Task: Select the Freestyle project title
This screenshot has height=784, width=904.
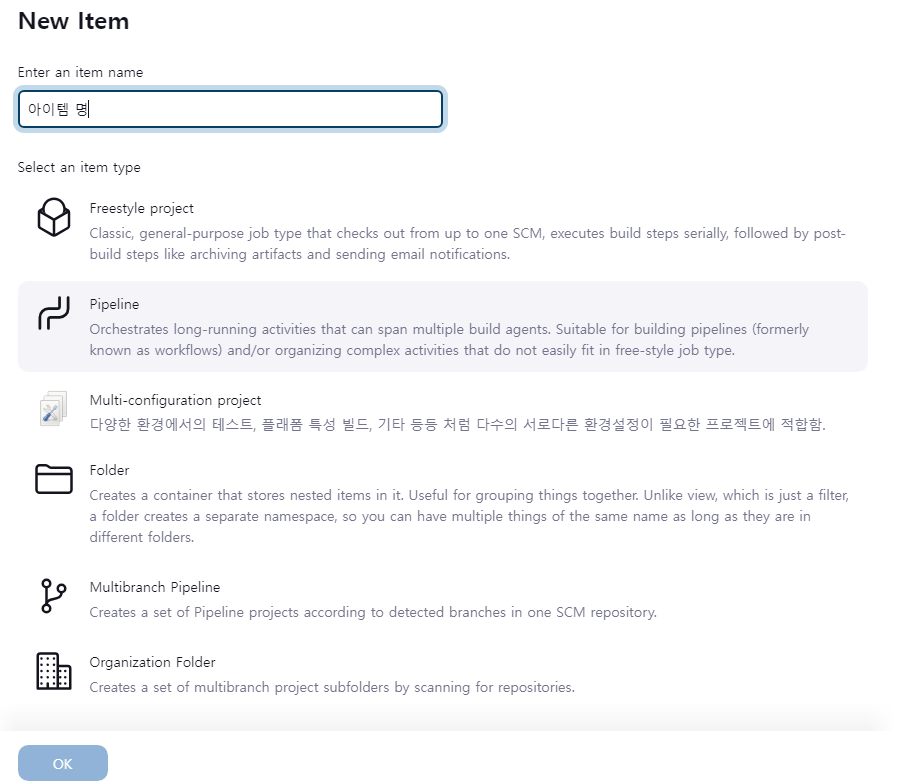Action: coord(141,208)
